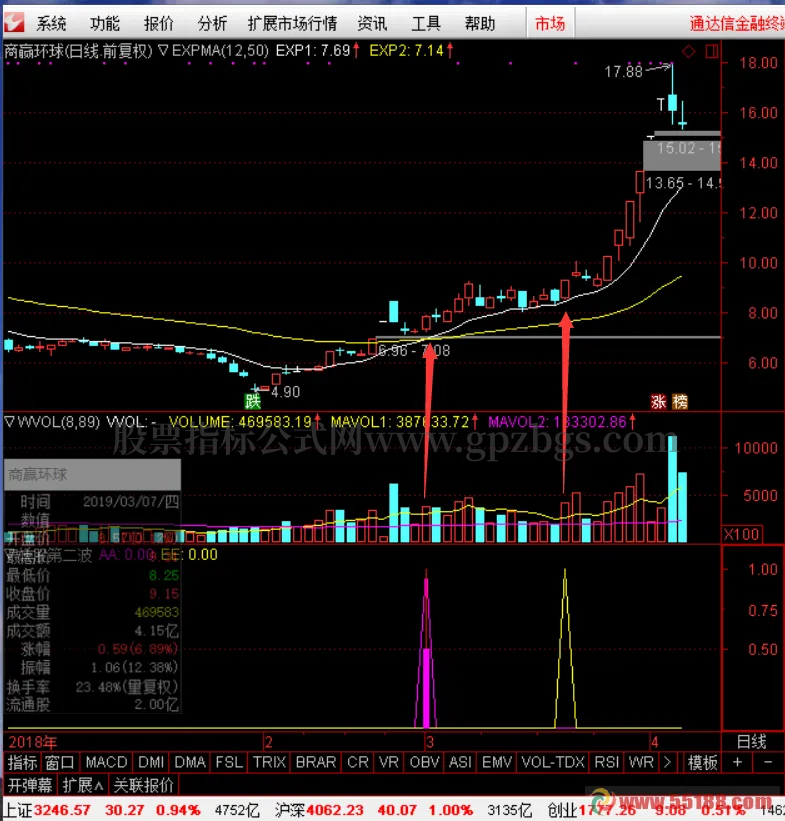Toggle the 开弹幕 option

(28, 784)
